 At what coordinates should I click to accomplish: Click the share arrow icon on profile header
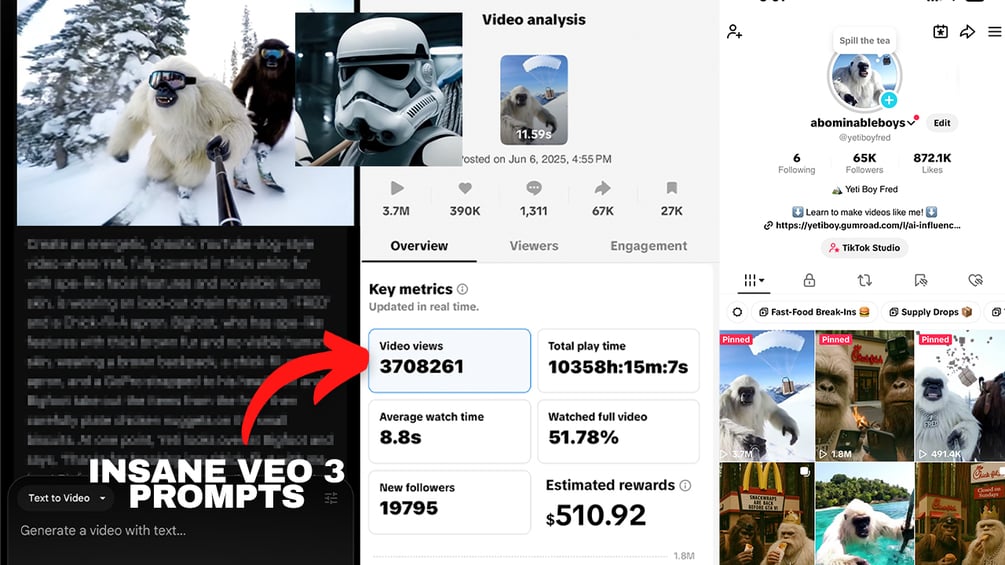pyautogui.click(x=967, y=31)
